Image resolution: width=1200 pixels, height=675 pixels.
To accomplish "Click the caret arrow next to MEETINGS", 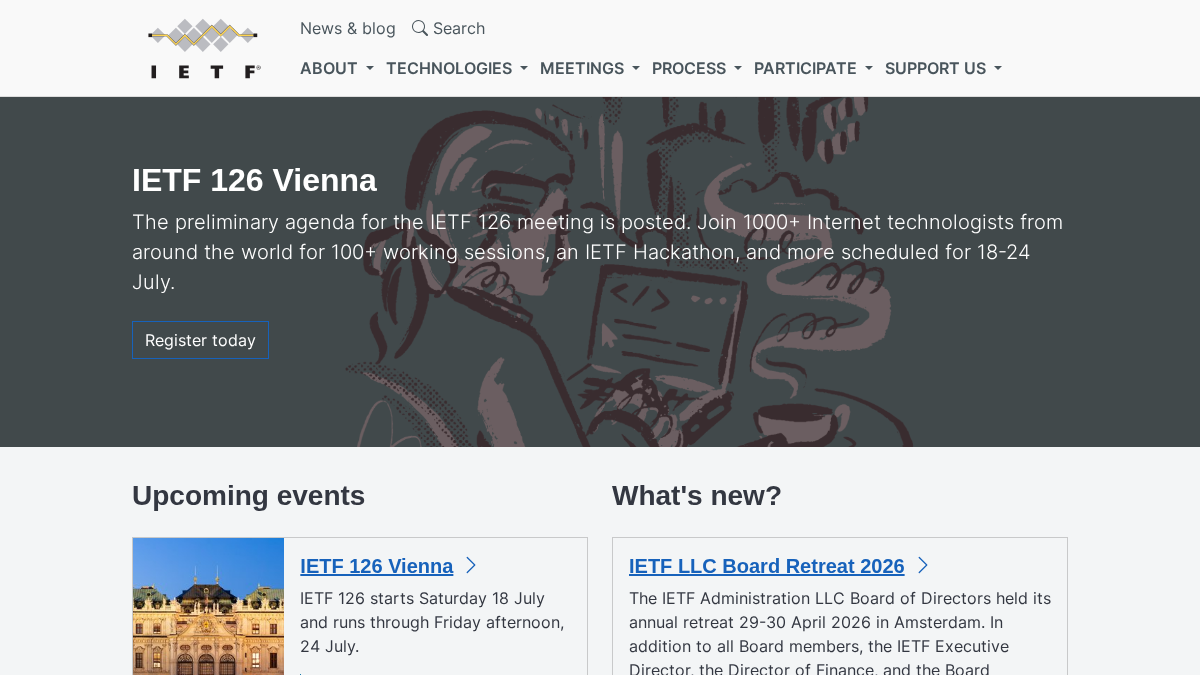I will 636,69.
